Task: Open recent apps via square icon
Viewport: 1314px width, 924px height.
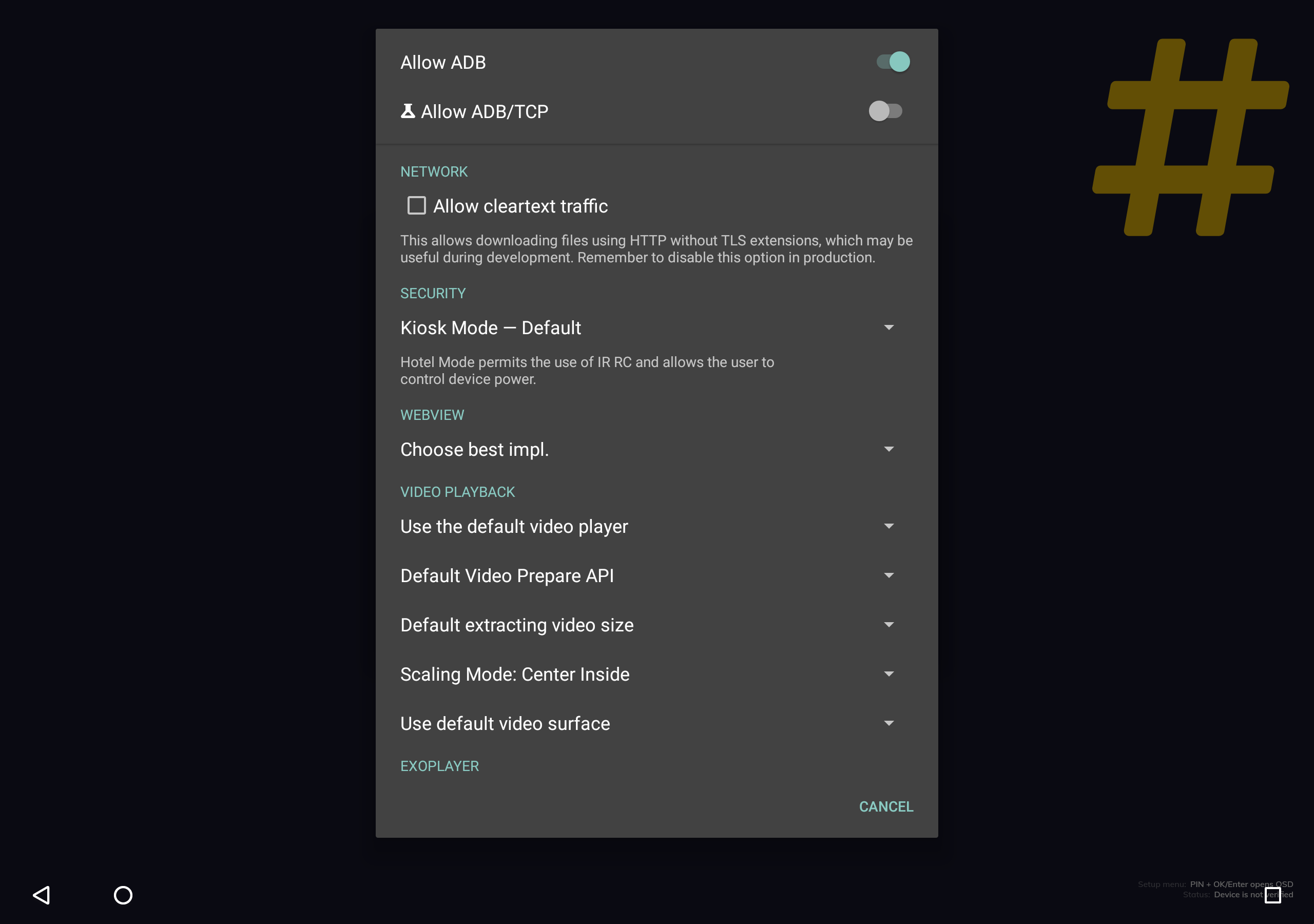Action: click(1272, 895)
